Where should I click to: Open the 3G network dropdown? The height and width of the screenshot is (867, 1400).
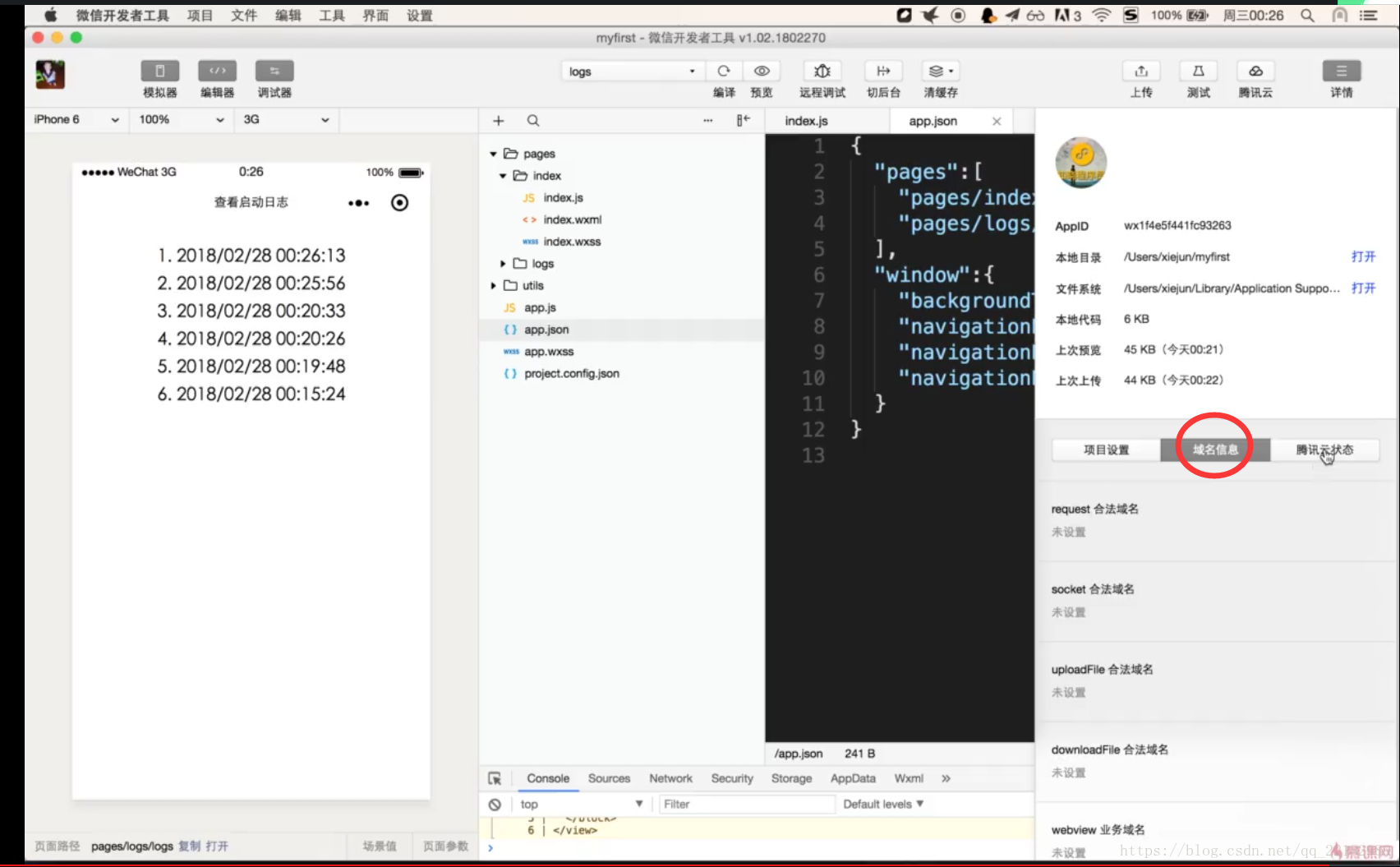point(286,120)
